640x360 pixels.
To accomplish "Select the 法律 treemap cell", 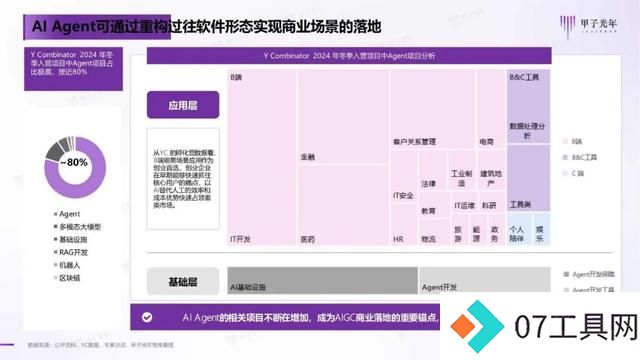I will (x=432, y=171).
